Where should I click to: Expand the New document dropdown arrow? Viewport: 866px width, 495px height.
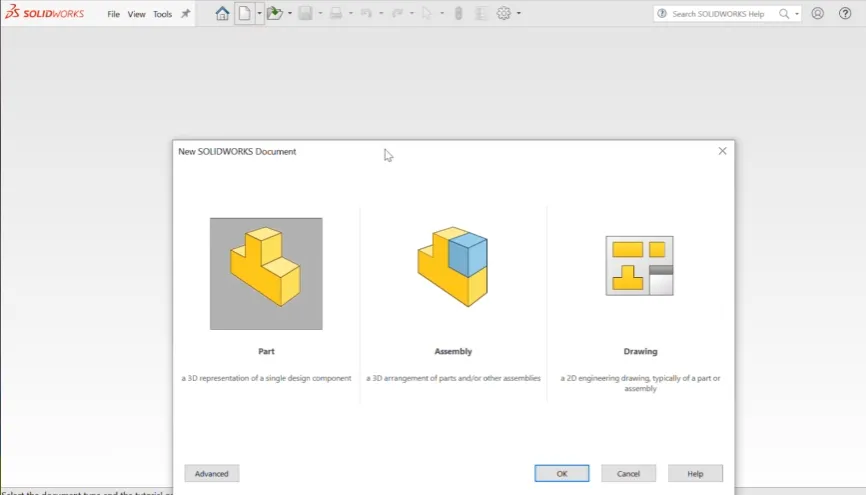259,13
